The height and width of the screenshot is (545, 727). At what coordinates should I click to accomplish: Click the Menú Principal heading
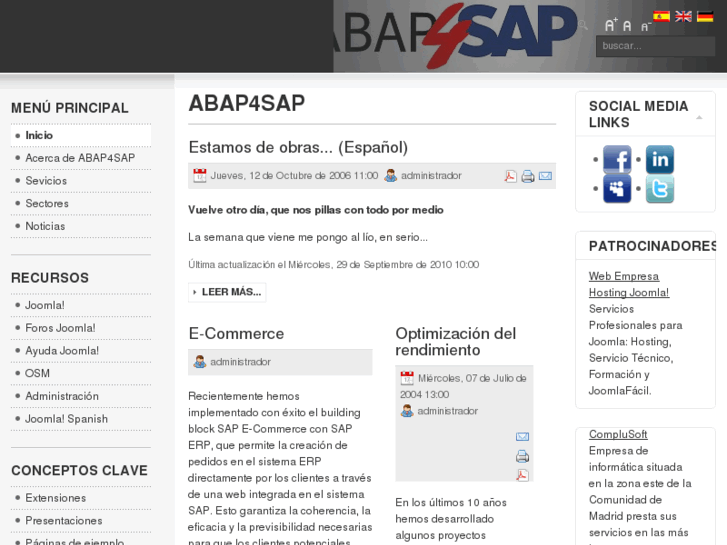pyautogui.click(x=70, y=108)
